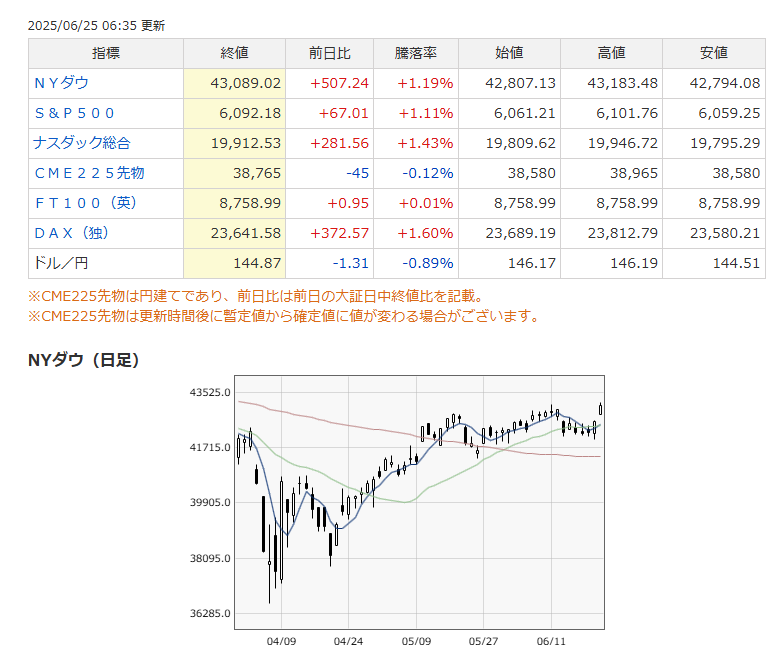Open the ナスダック総合 index link
This screenshot has width=777, height=666.
click(x=82, y=143)
